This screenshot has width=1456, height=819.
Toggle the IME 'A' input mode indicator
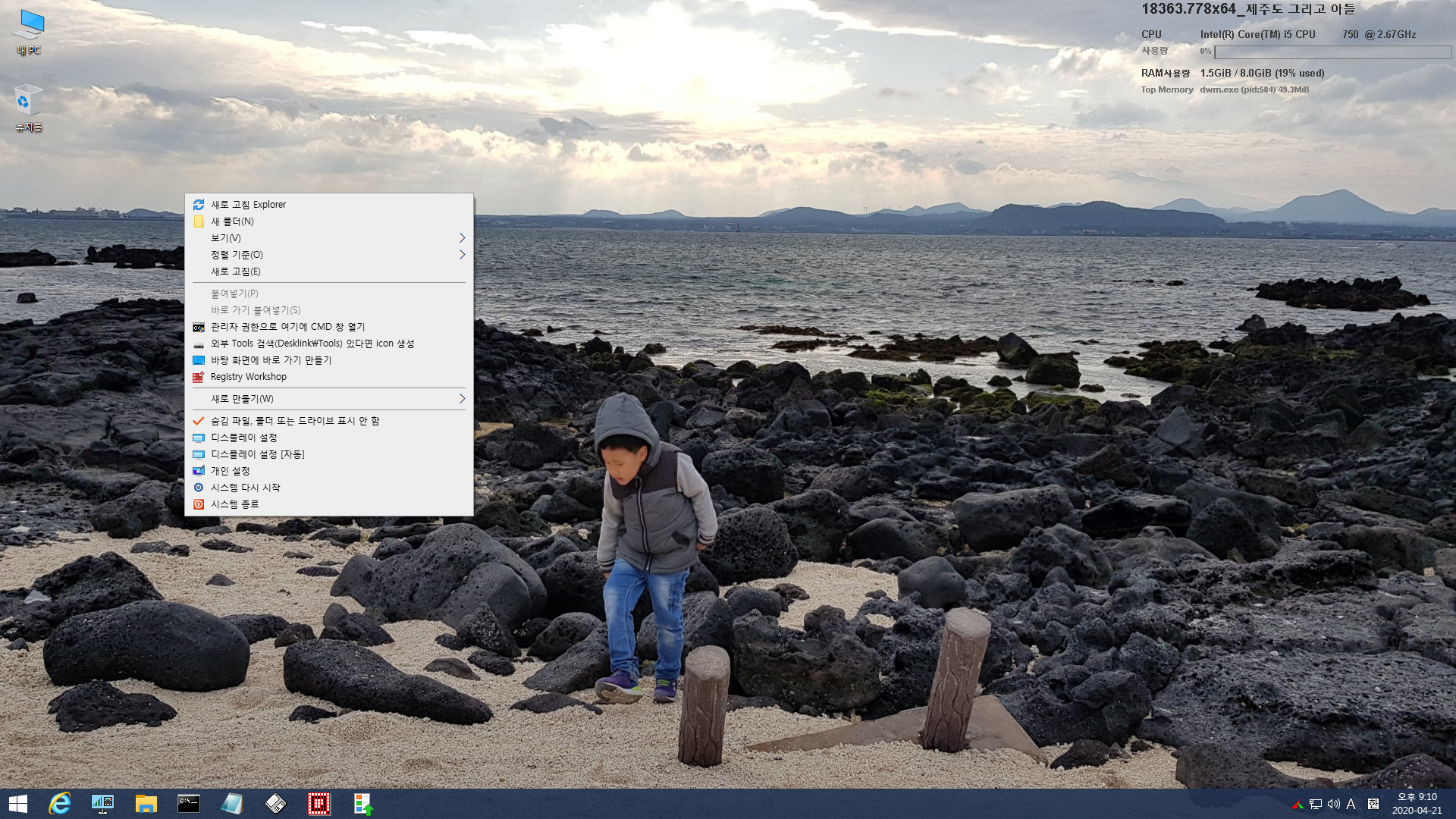(1351, 804)
